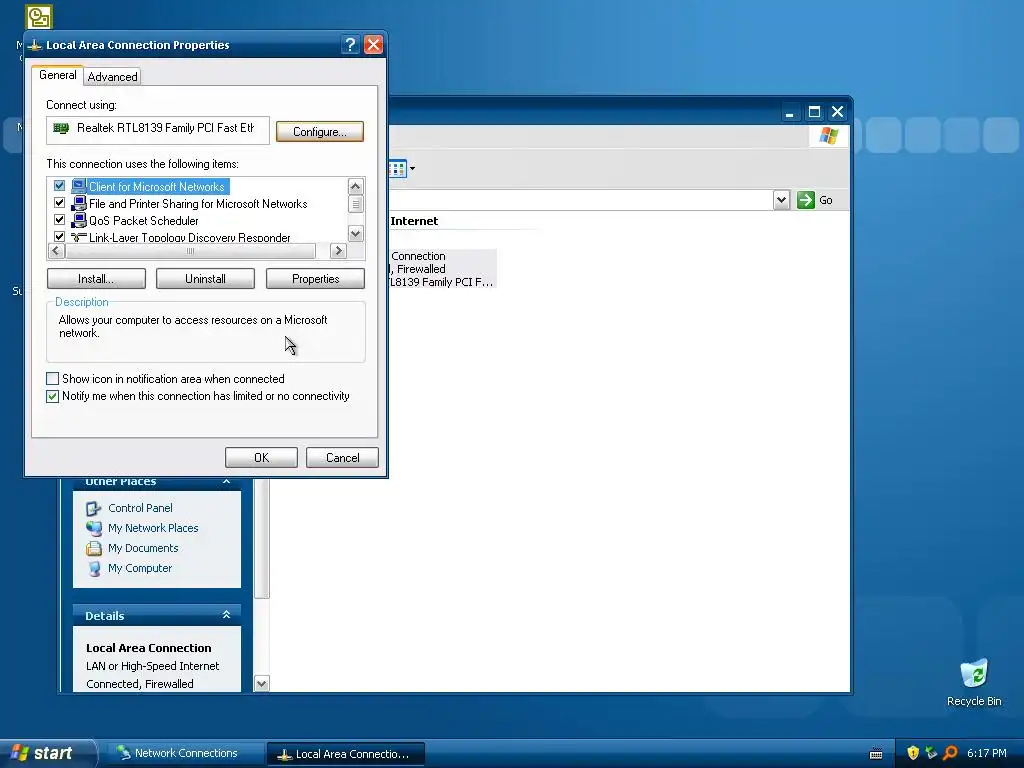The image size is (1024, 768).
Task: Click the My Documents folder icon
Action: pyautogui.click(x=94, y=549)
